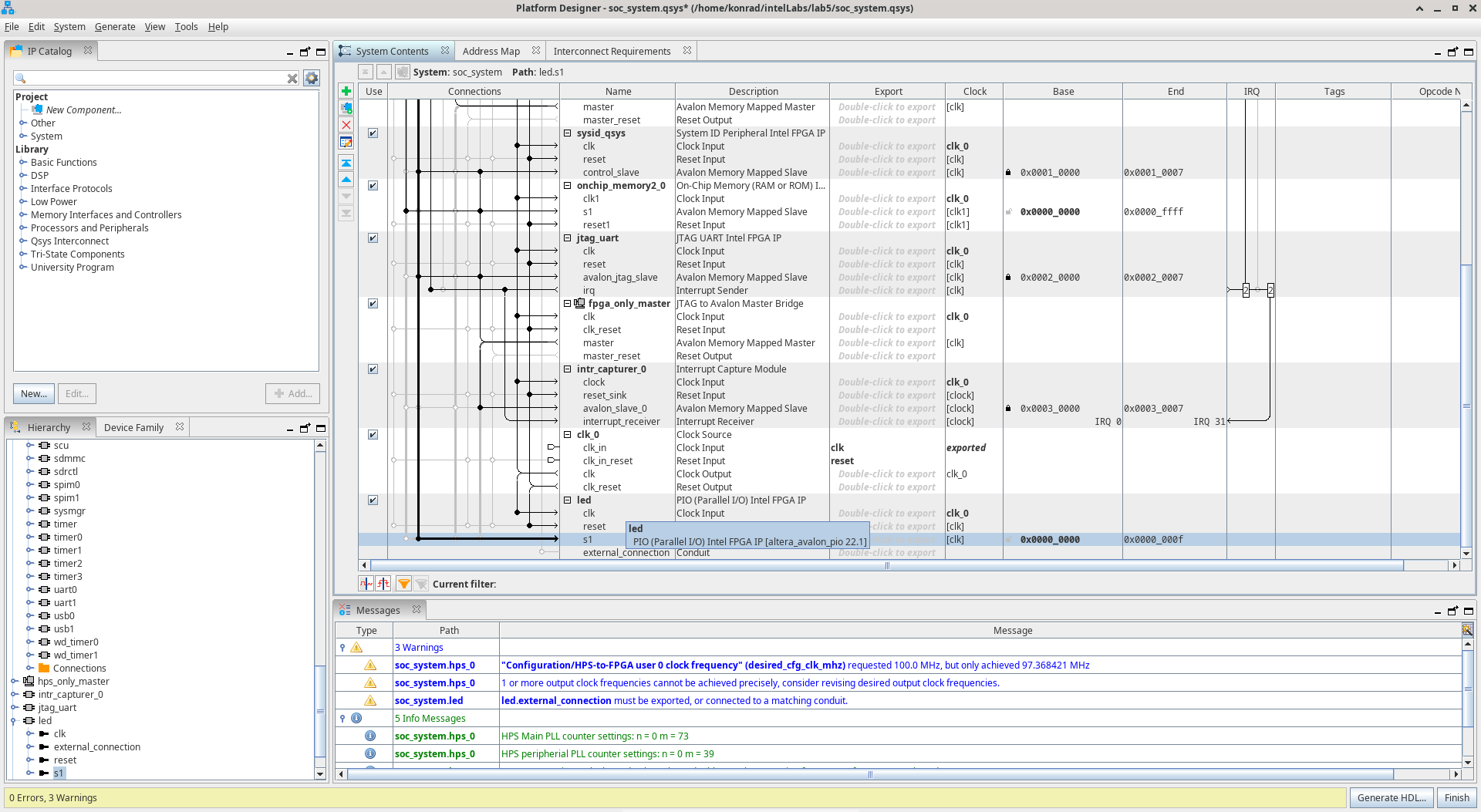Open the edit parameters icon in System Contents
The width and height of the screenshot is (1481, 812).
pyautogui.click(x=346, y=142)
